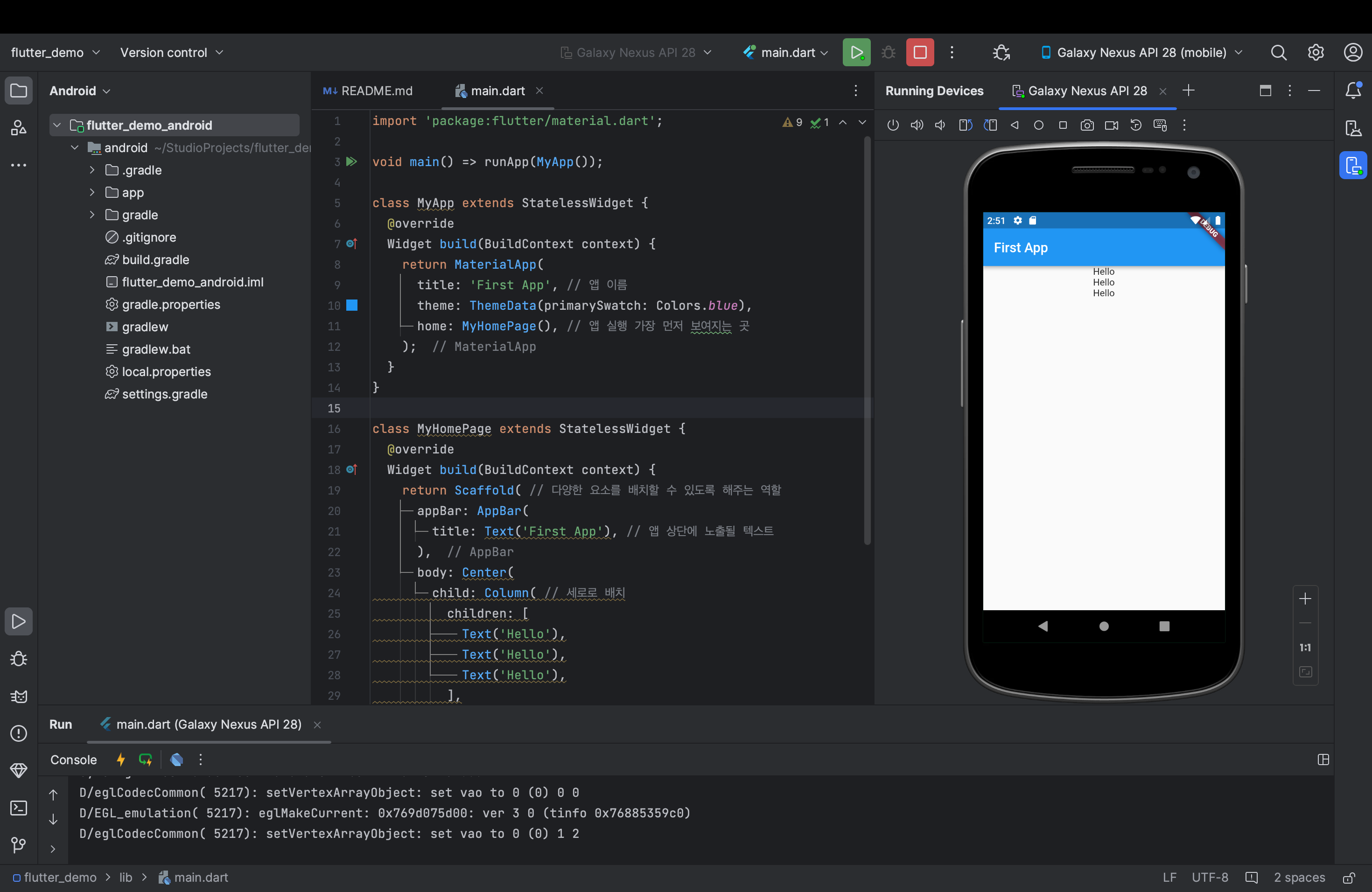
Task: Open the Version control menu
Action: click(171, 52)
